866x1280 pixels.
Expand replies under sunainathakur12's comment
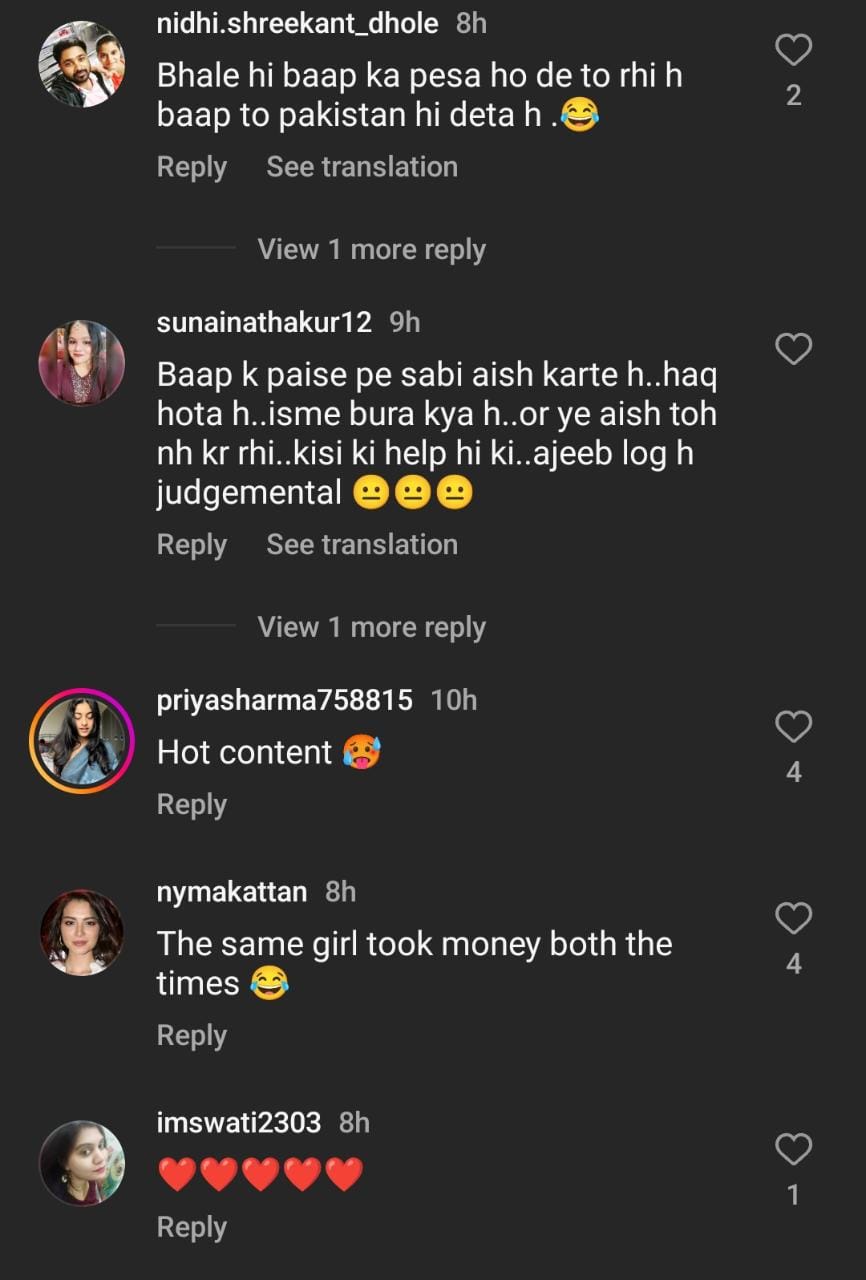point(371,627)
